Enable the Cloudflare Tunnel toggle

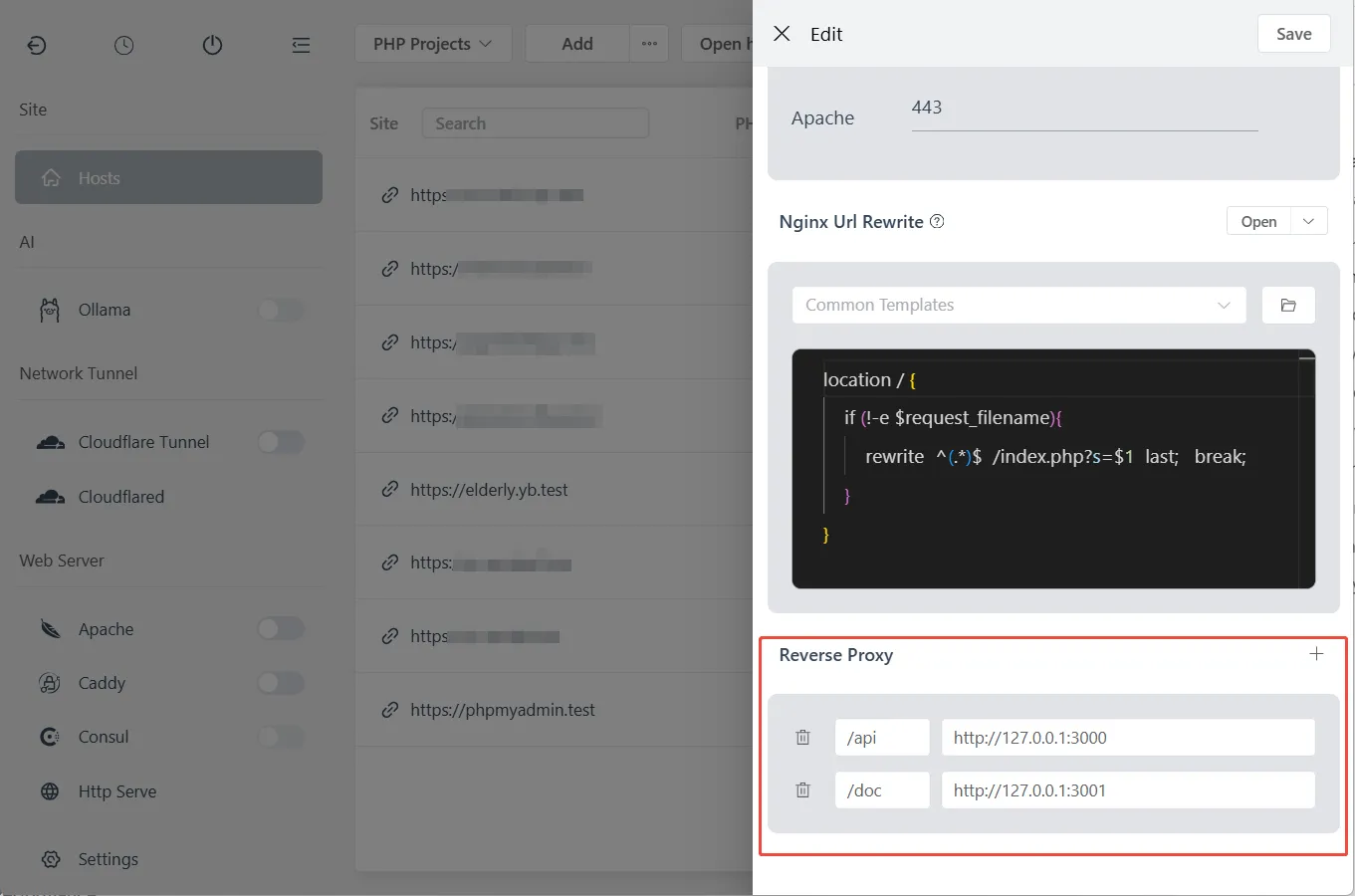pyautogui.click(x=281, y=442)
